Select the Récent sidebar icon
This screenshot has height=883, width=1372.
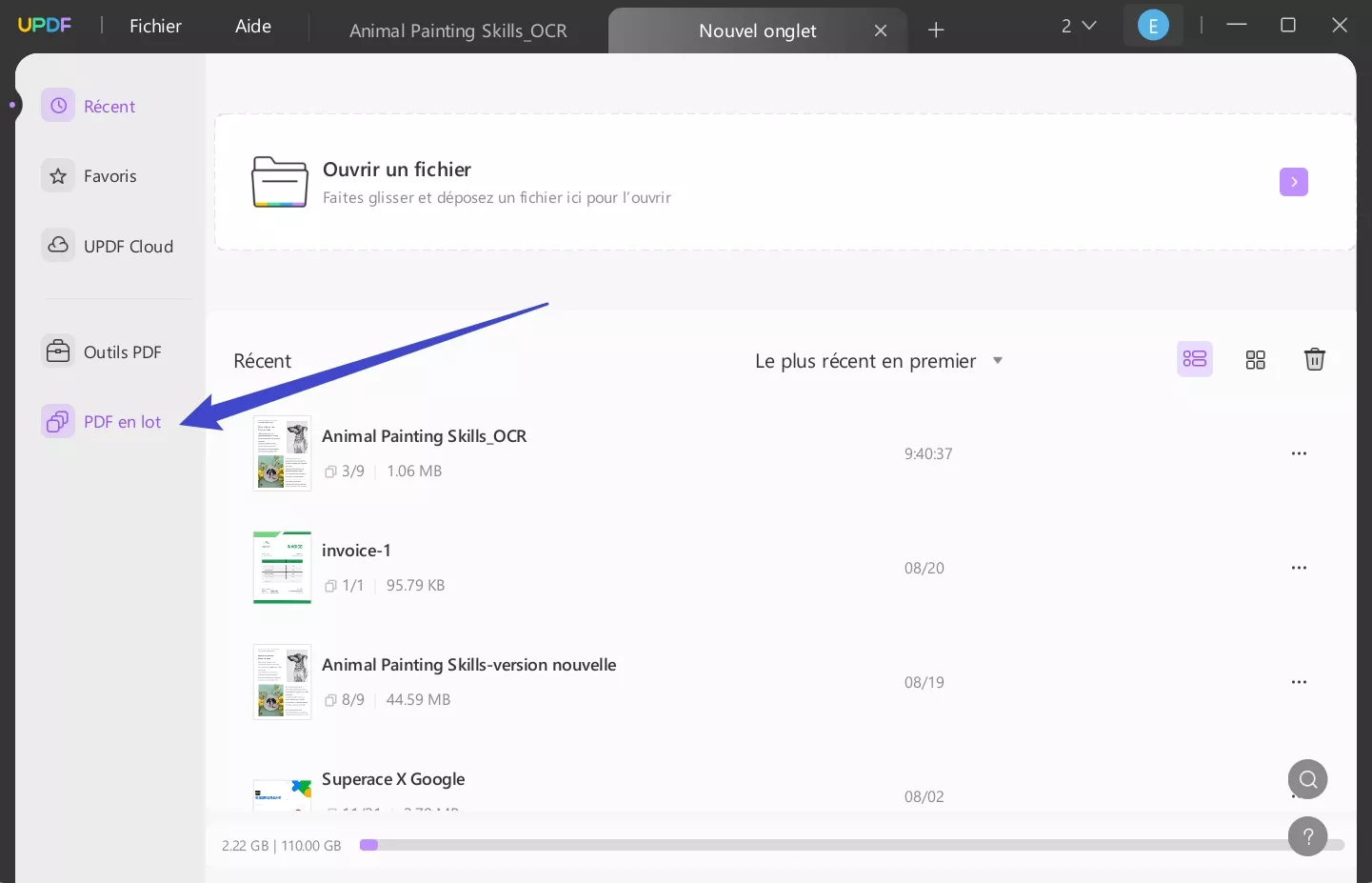point(58,105)
